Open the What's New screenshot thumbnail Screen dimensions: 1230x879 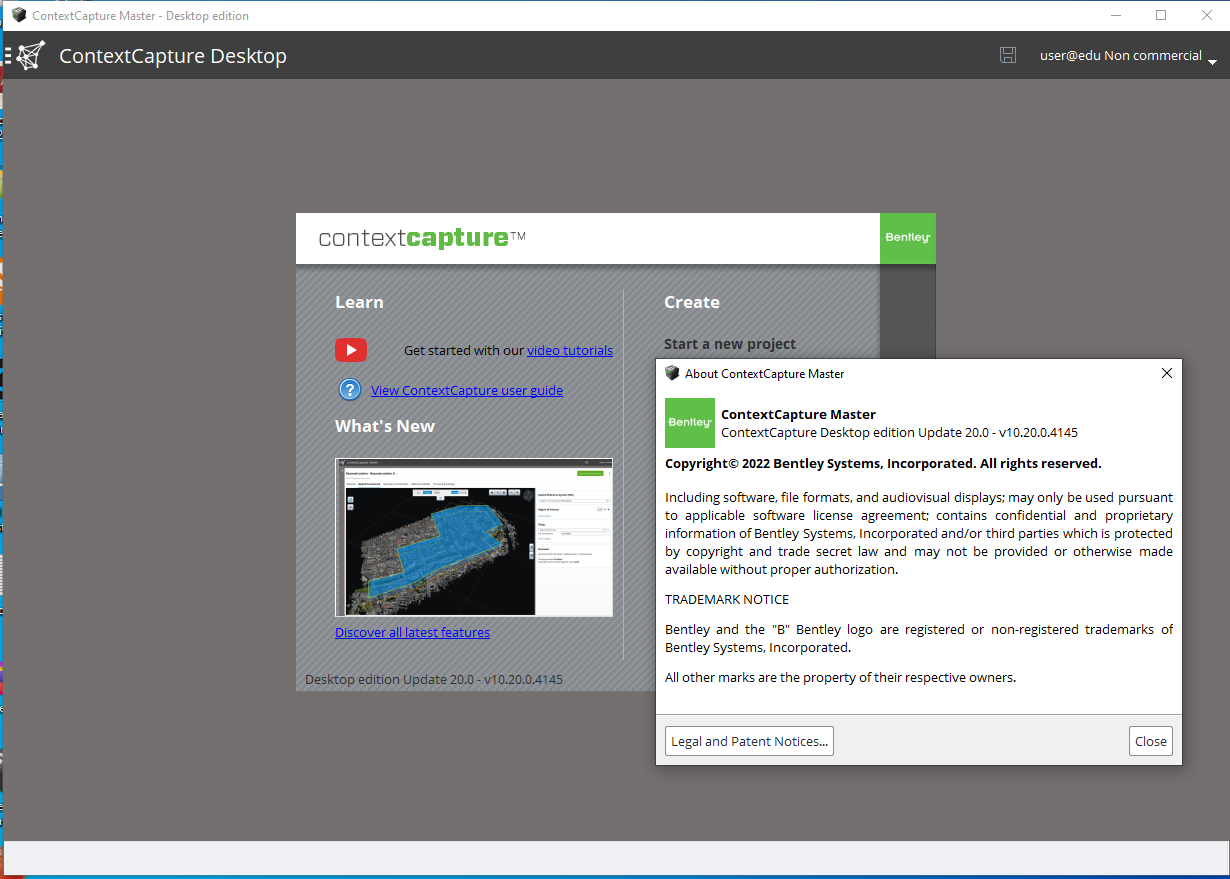click(x=474, y=537)
